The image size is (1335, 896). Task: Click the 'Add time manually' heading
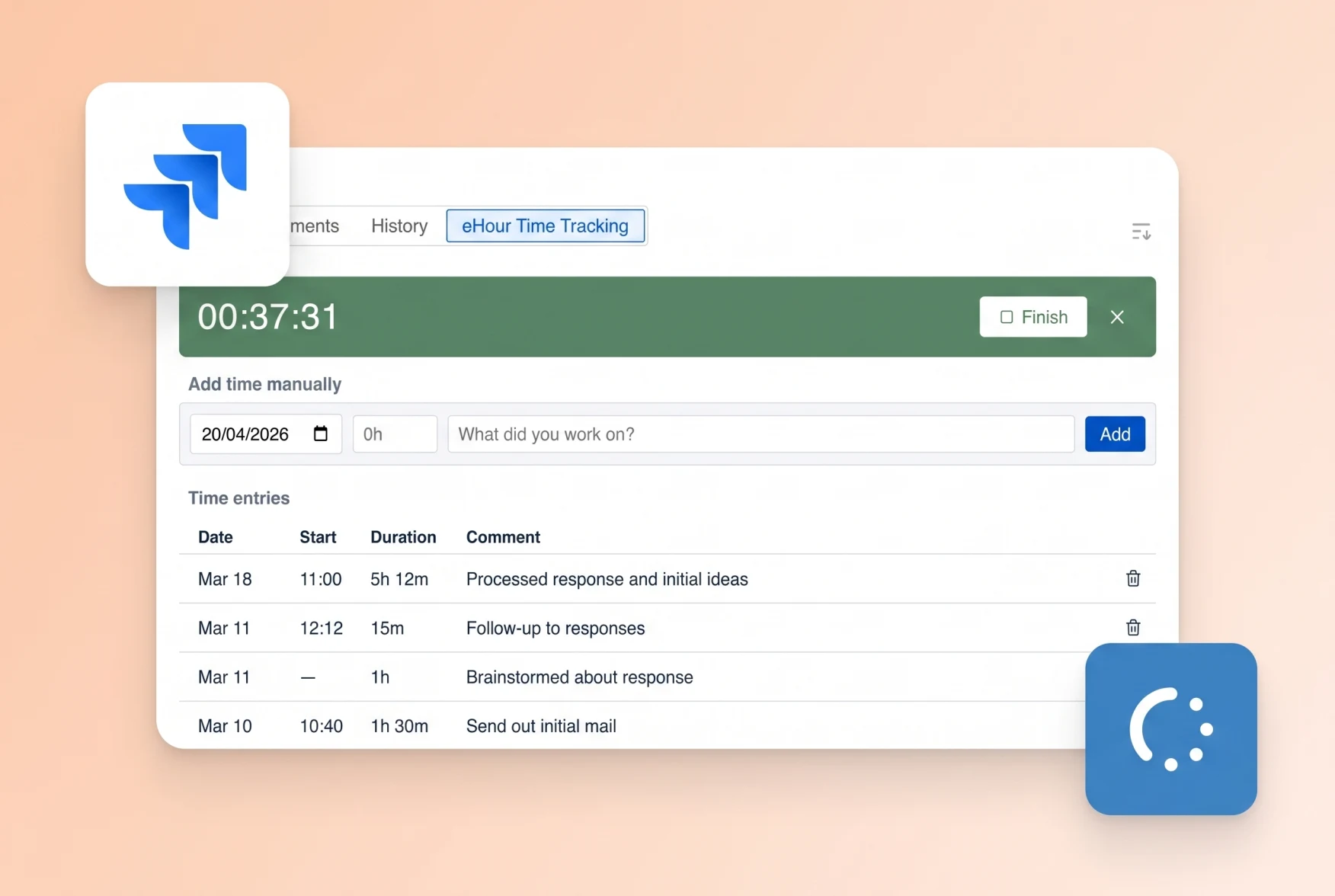[x=264, y=384]
